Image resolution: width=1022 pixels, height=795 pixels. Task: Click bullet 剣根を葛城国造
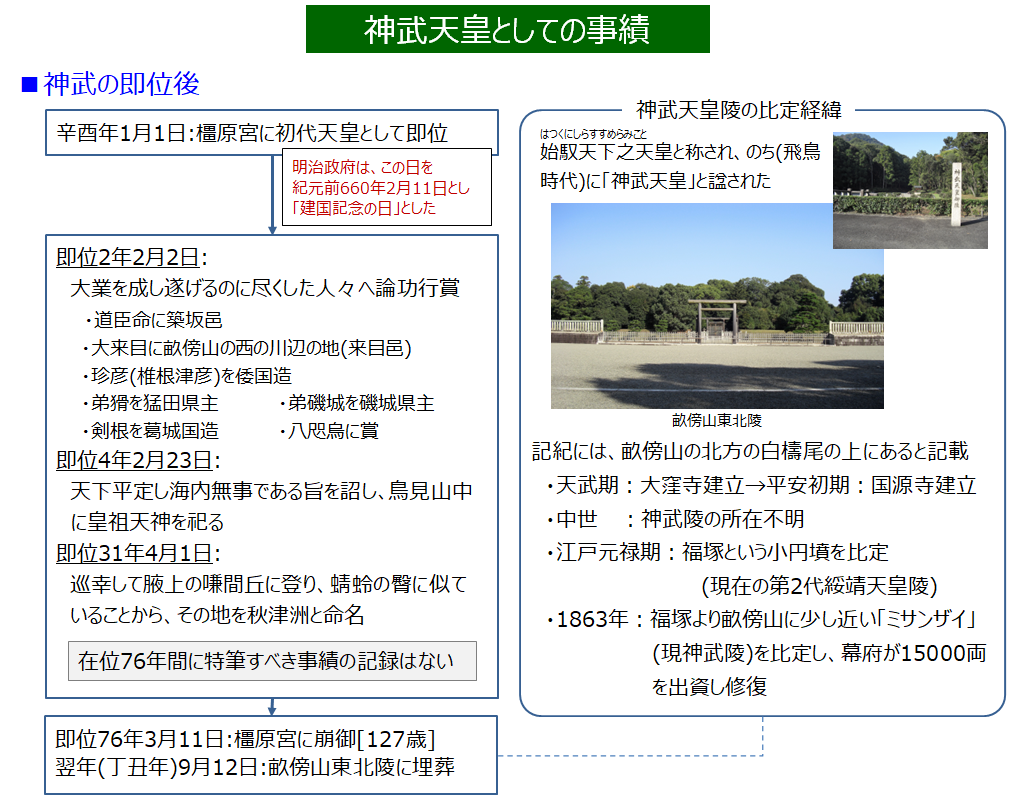(x=151, y=431)
